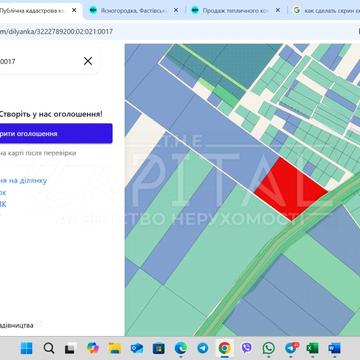Open WhatsApp from the taskbar
Viewport: 360px width, 360px height.
coord(269,348)
